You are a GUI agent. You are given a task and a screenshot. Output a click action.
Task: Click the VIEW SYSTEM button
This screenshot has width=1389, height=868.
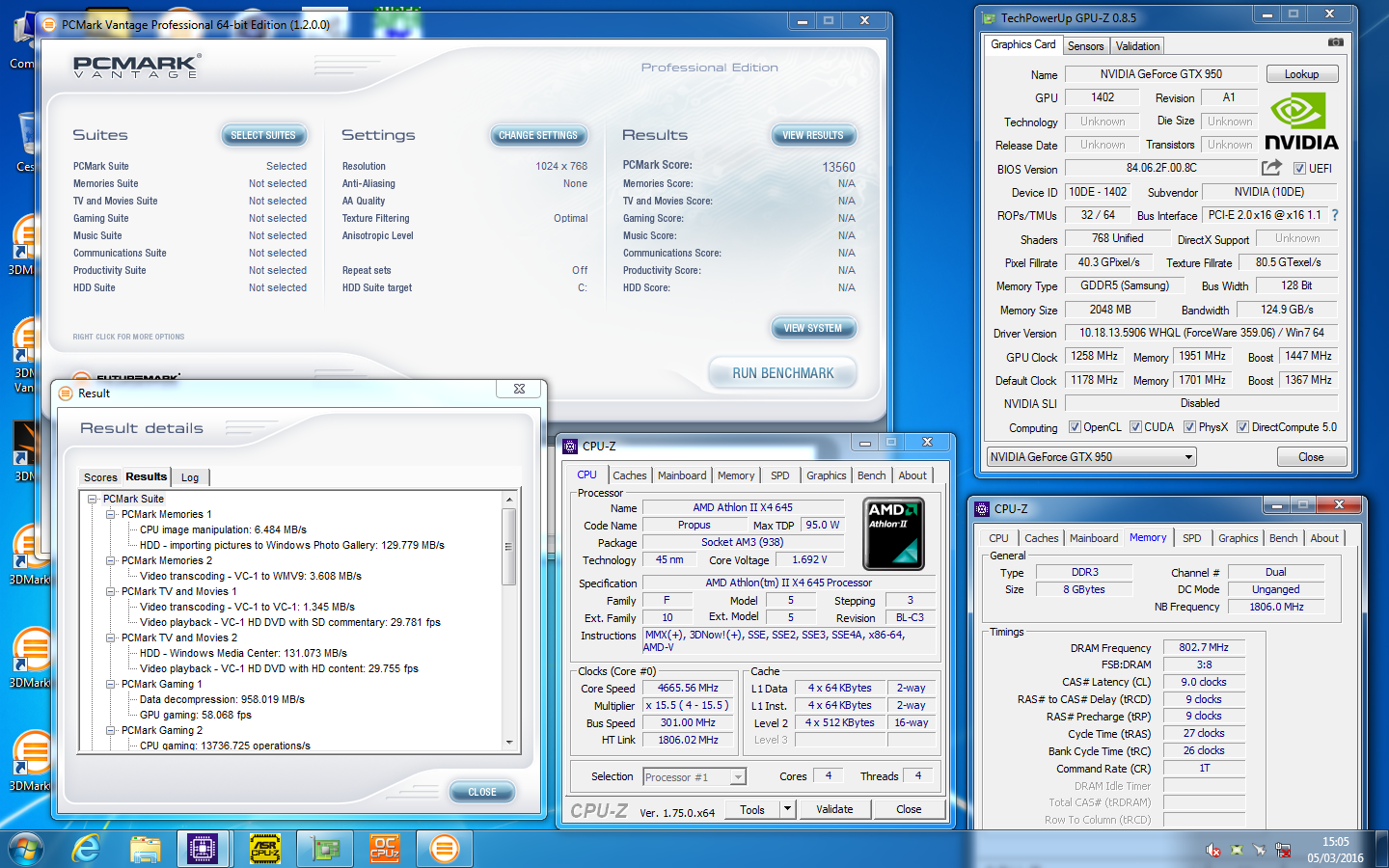813,328
